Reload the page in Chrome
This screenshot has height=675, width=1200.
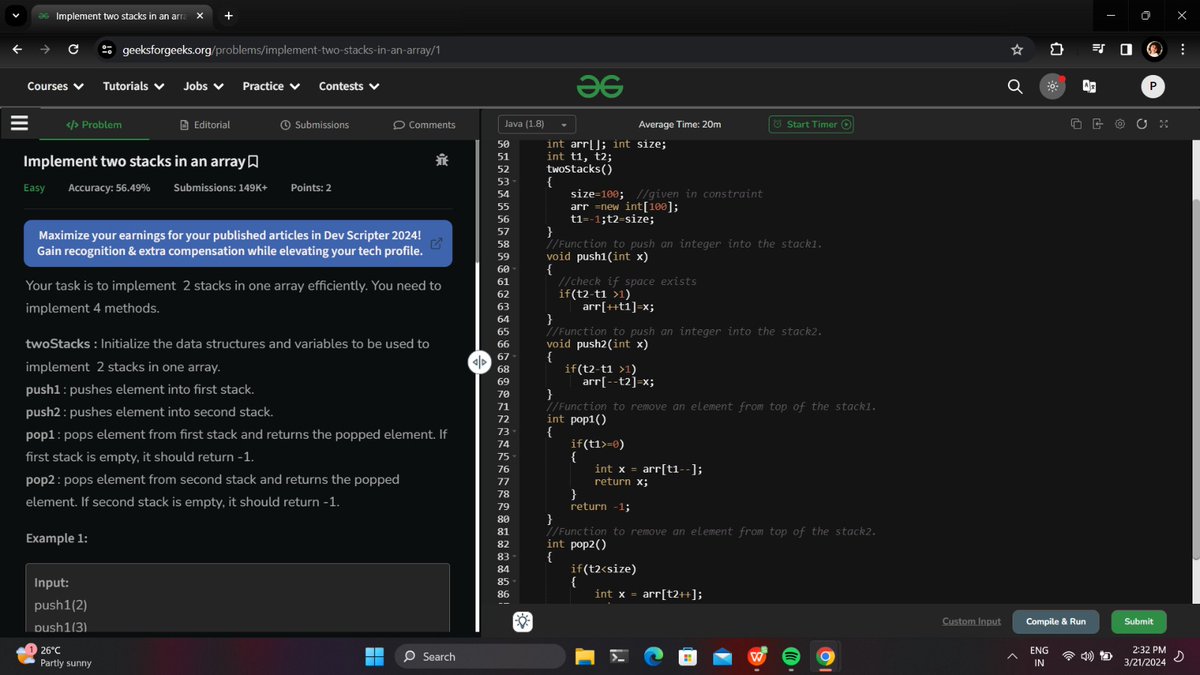tap(73, 50)
